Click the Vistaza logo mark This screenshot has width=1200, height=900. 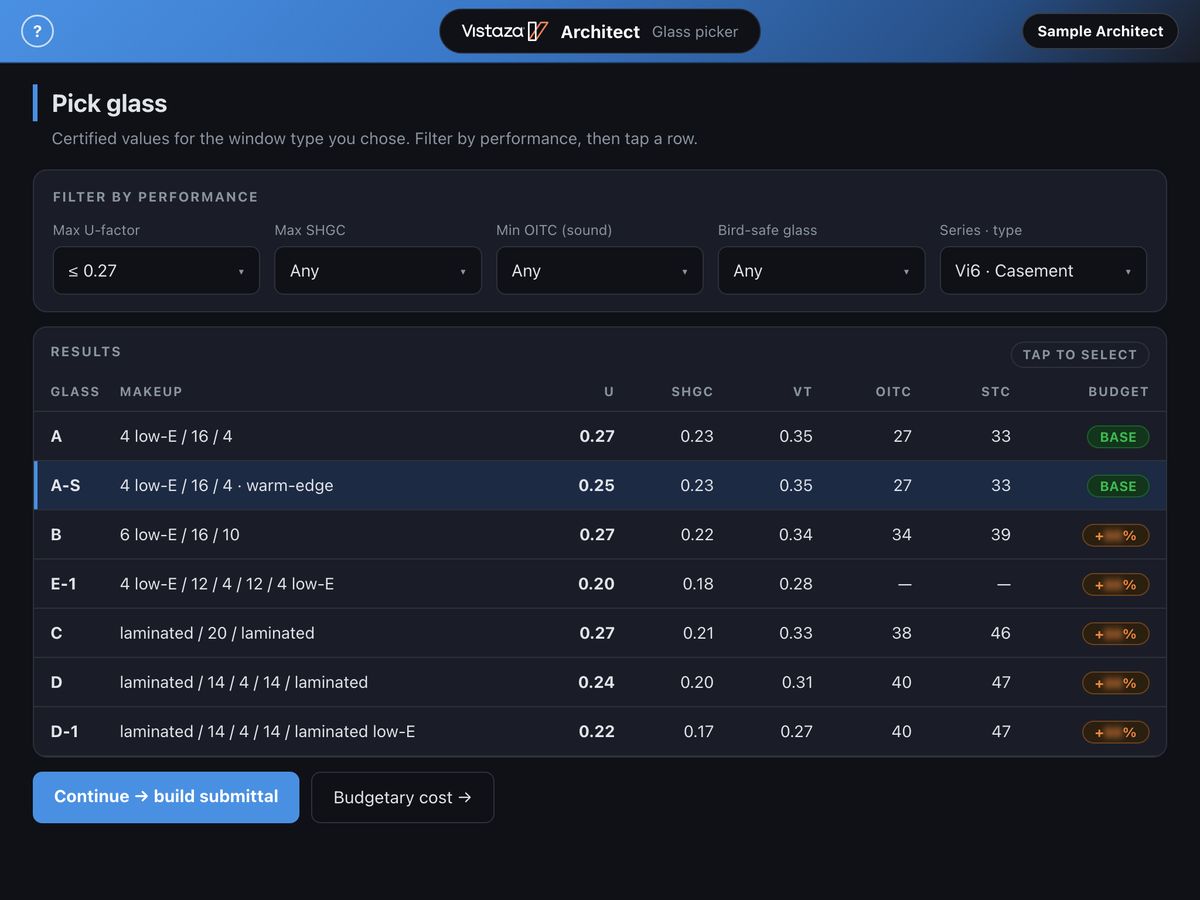pyautogui.click(x=505, y=31)
